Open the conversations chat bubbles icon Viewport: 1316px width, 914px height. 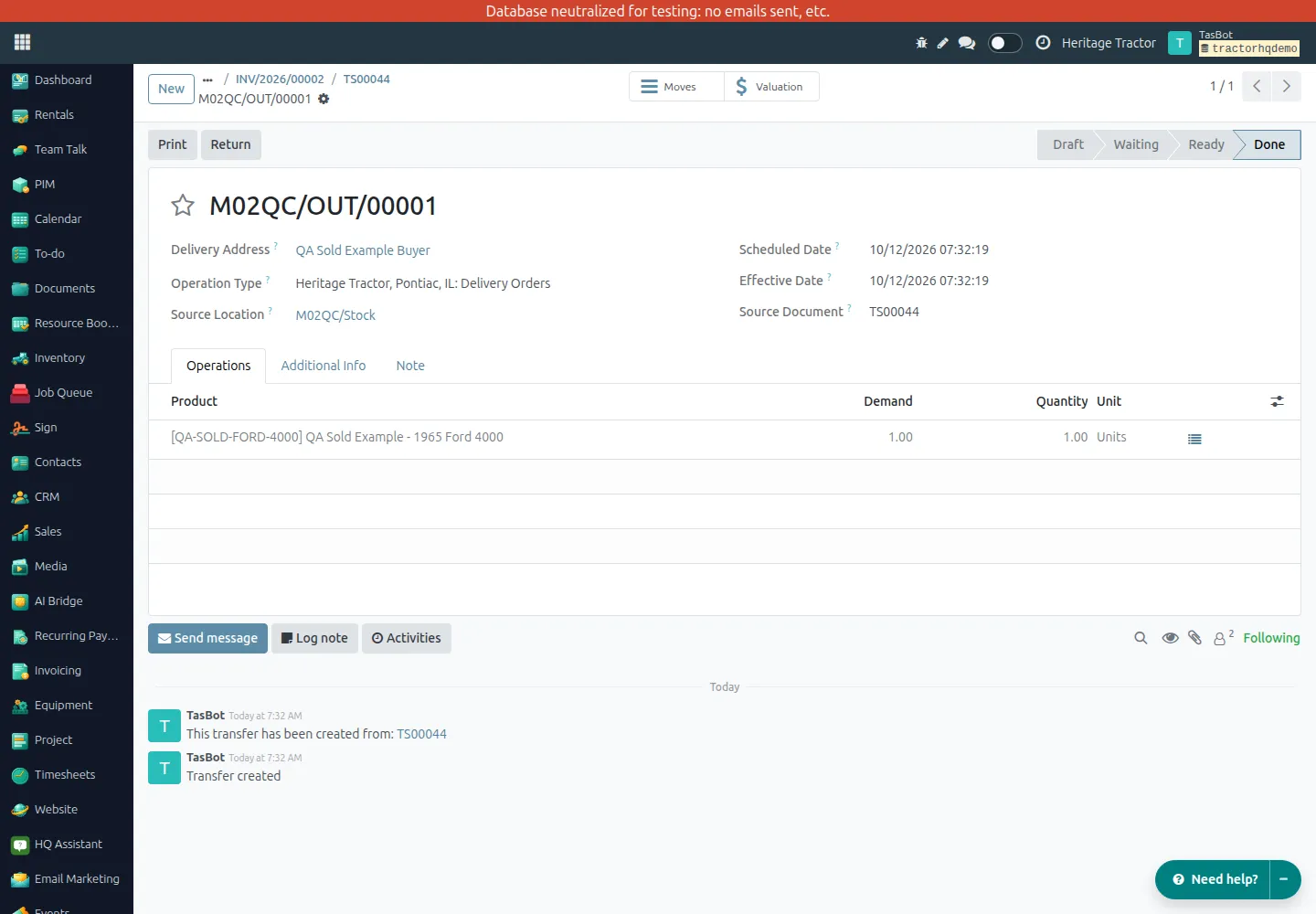967,43
